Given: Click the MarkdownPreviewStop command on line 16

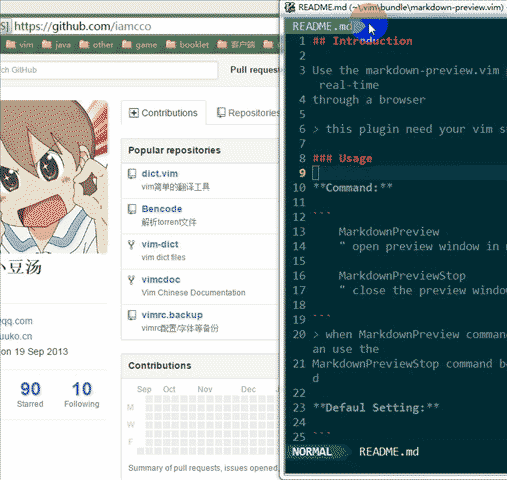Looking at the screenshot, I should tap(402, 276).
